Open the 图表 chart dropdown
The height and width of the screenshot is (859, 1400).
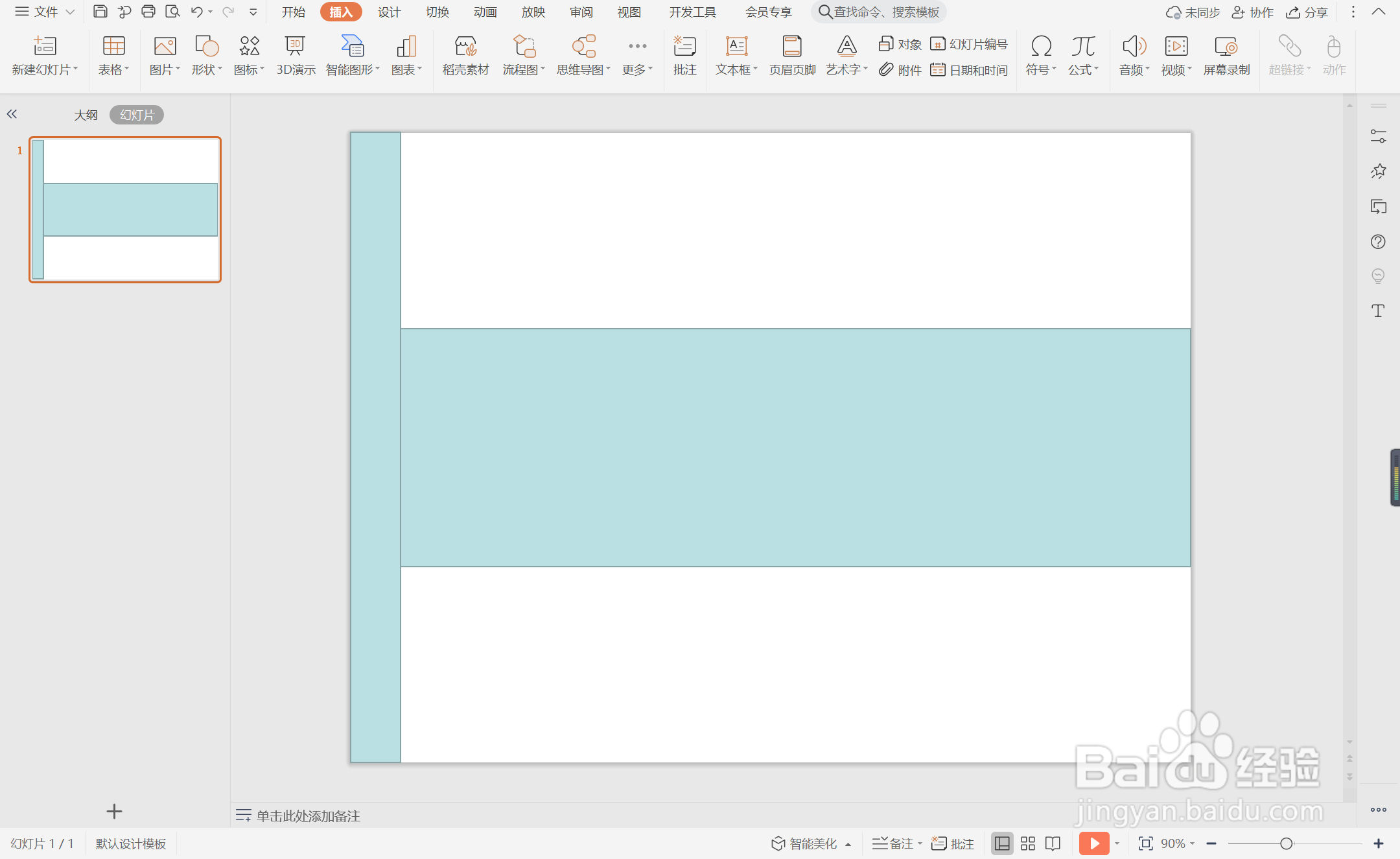[x=407, y=69]
